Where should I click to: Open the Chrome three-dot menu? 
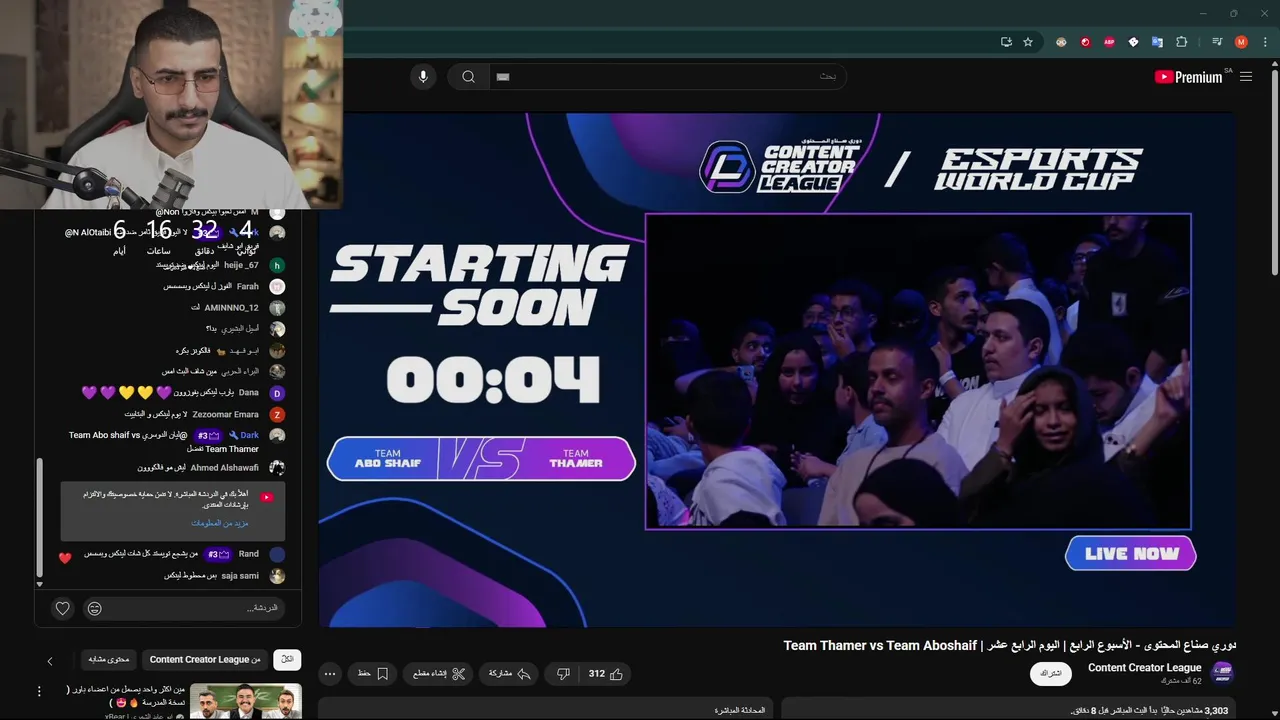tap(1264, 42)
